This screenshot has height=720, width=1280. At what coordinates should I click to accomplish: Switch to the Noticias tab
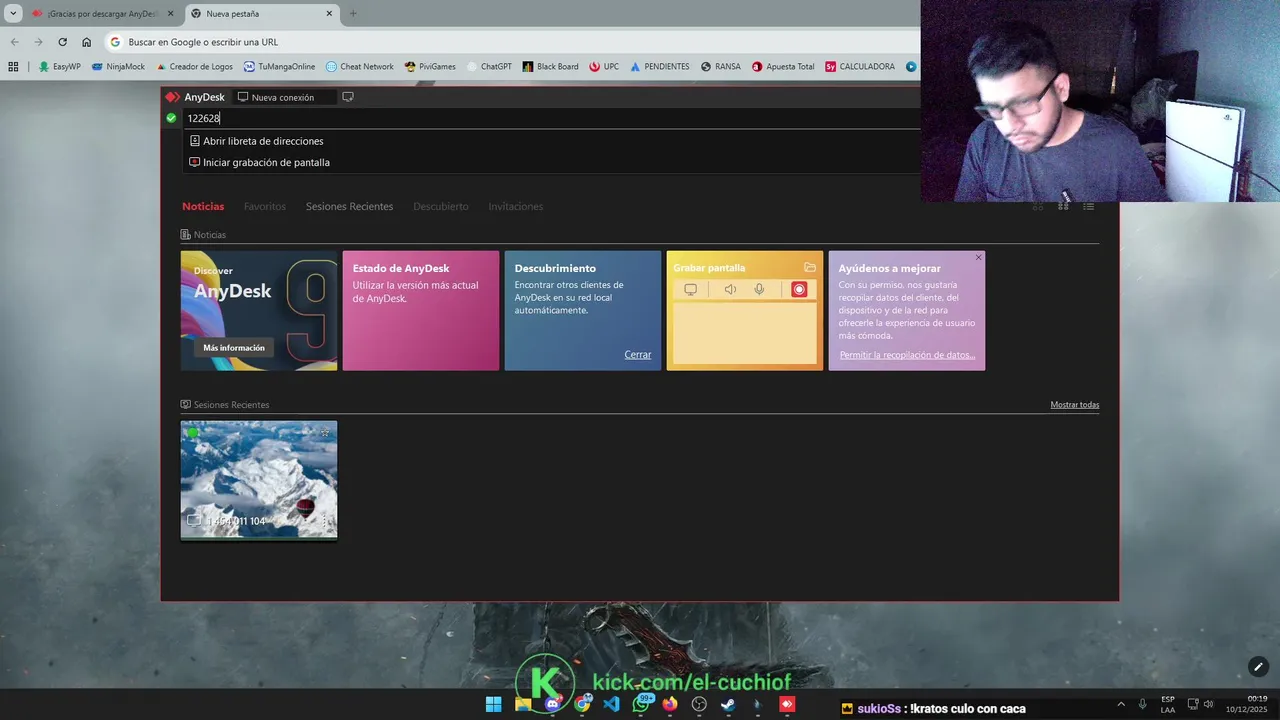pyautogui.click(x=203, y=206)
